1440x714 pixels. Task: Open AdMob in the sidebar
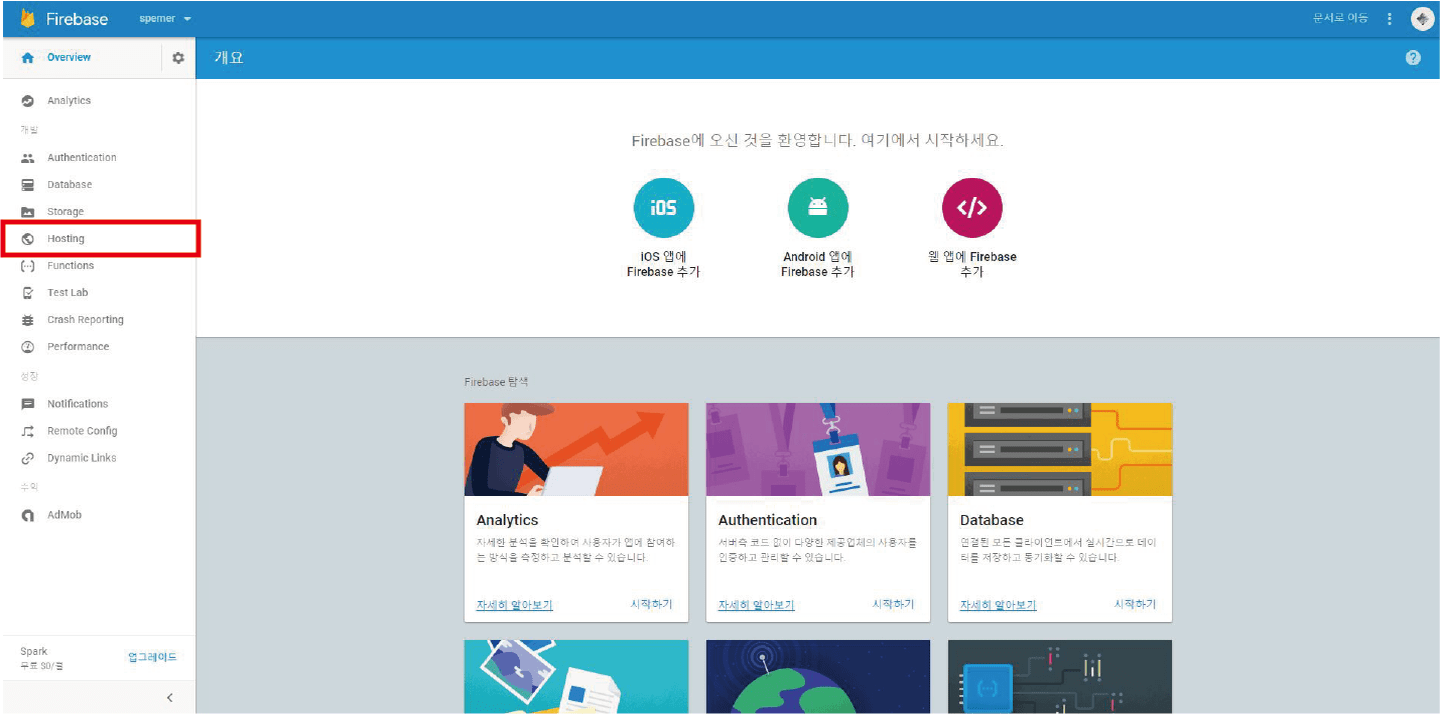coord(65,515)
